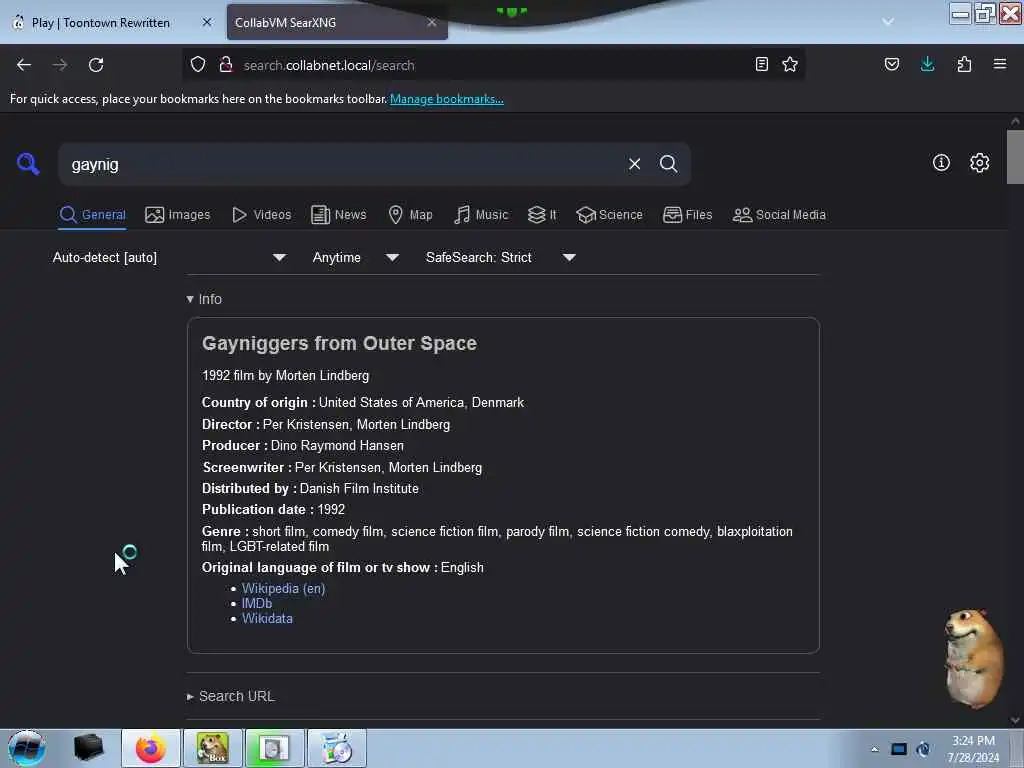Toggle reader view icon in address bar
This screenshot has width=1024, height=768.
coord(761,64)
